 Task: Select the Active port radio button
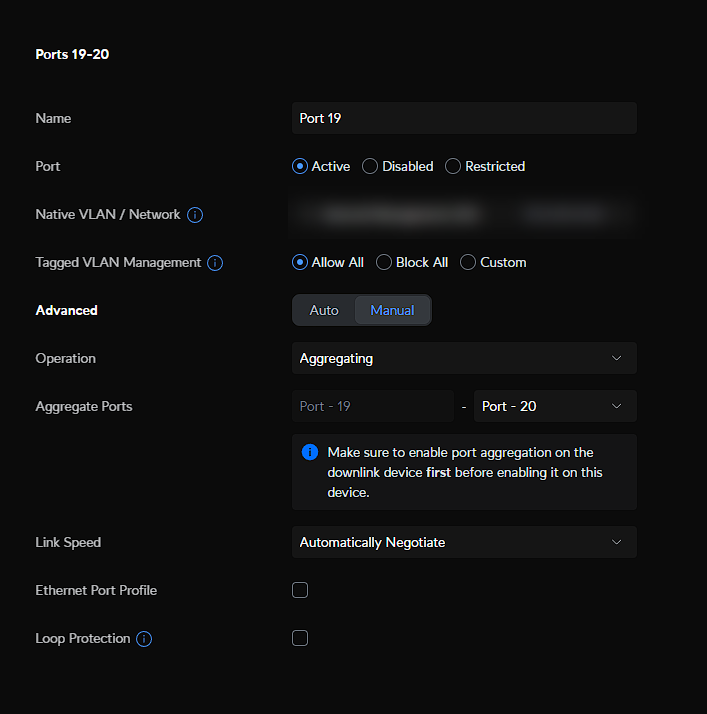300,166
